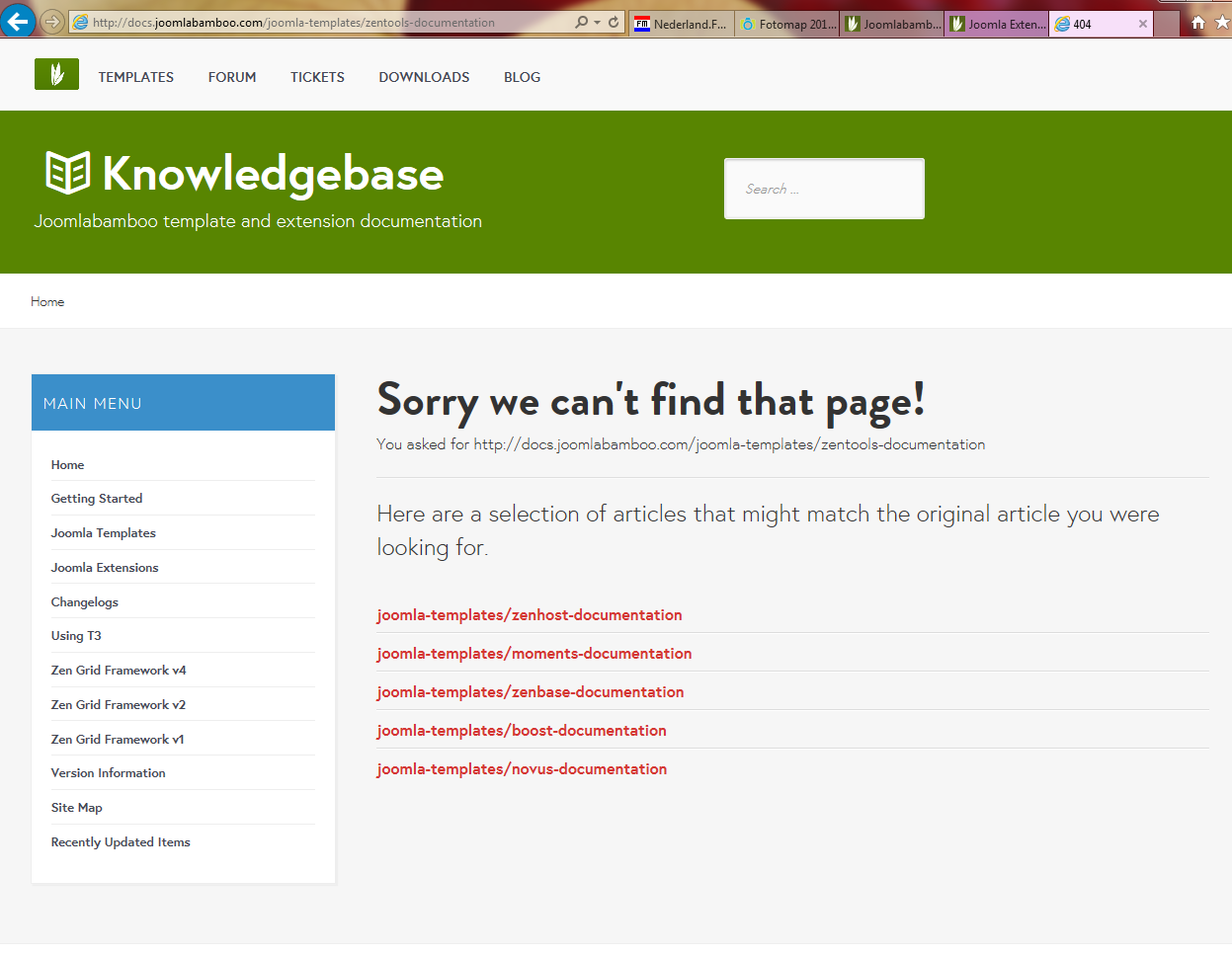Click the browser Back arrow button
1232x955 pixels.
17,21
